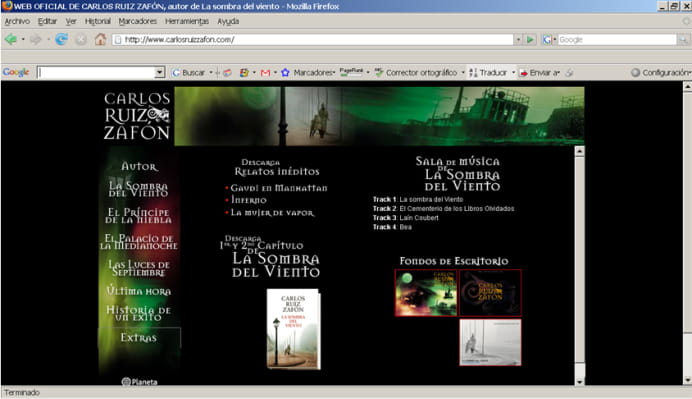
Task: Click the PageRank indicator
Action: [351, 72]
